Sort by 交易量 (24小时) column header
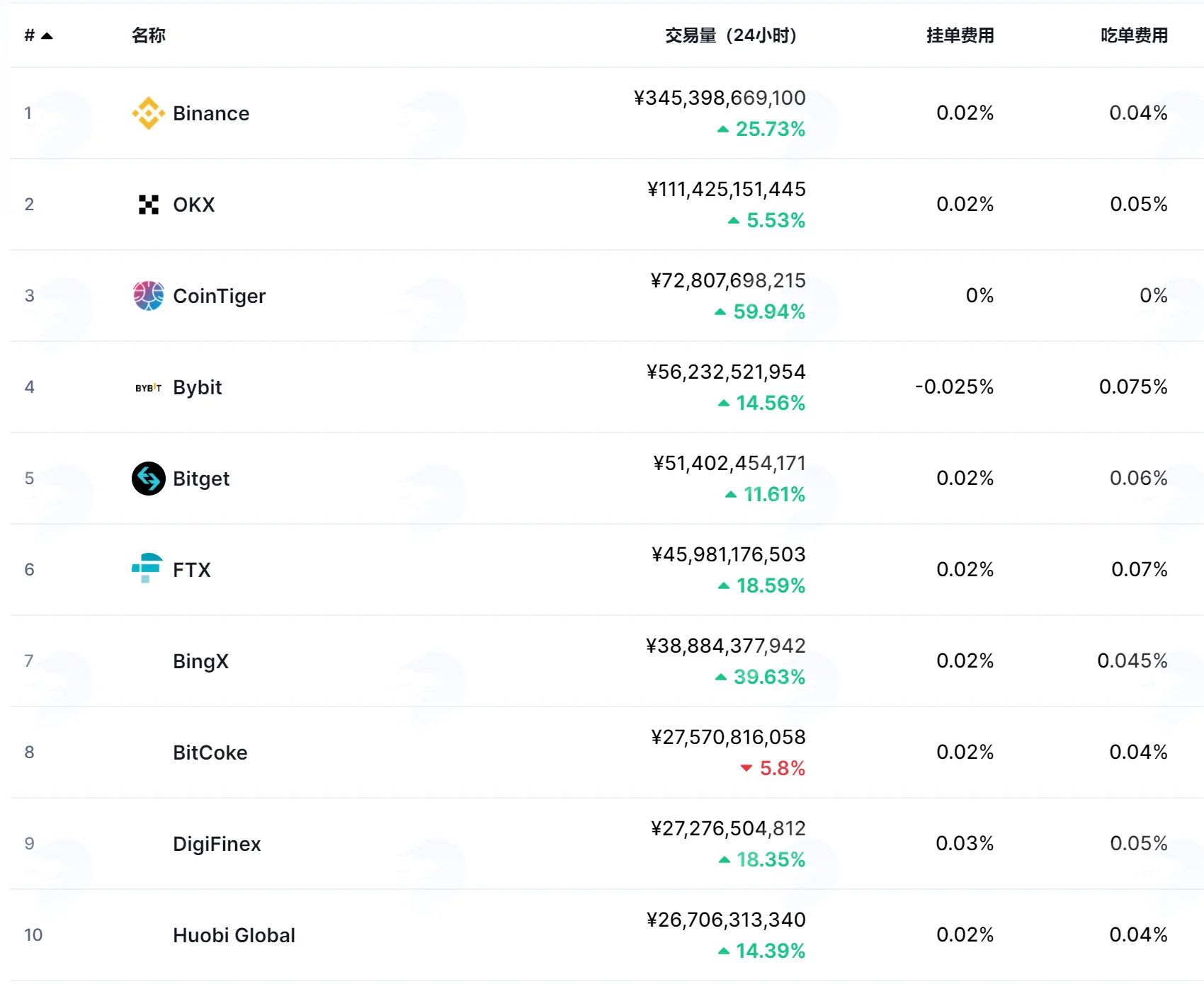This screenshot has height=984, width=1204. tap(731, 35)
